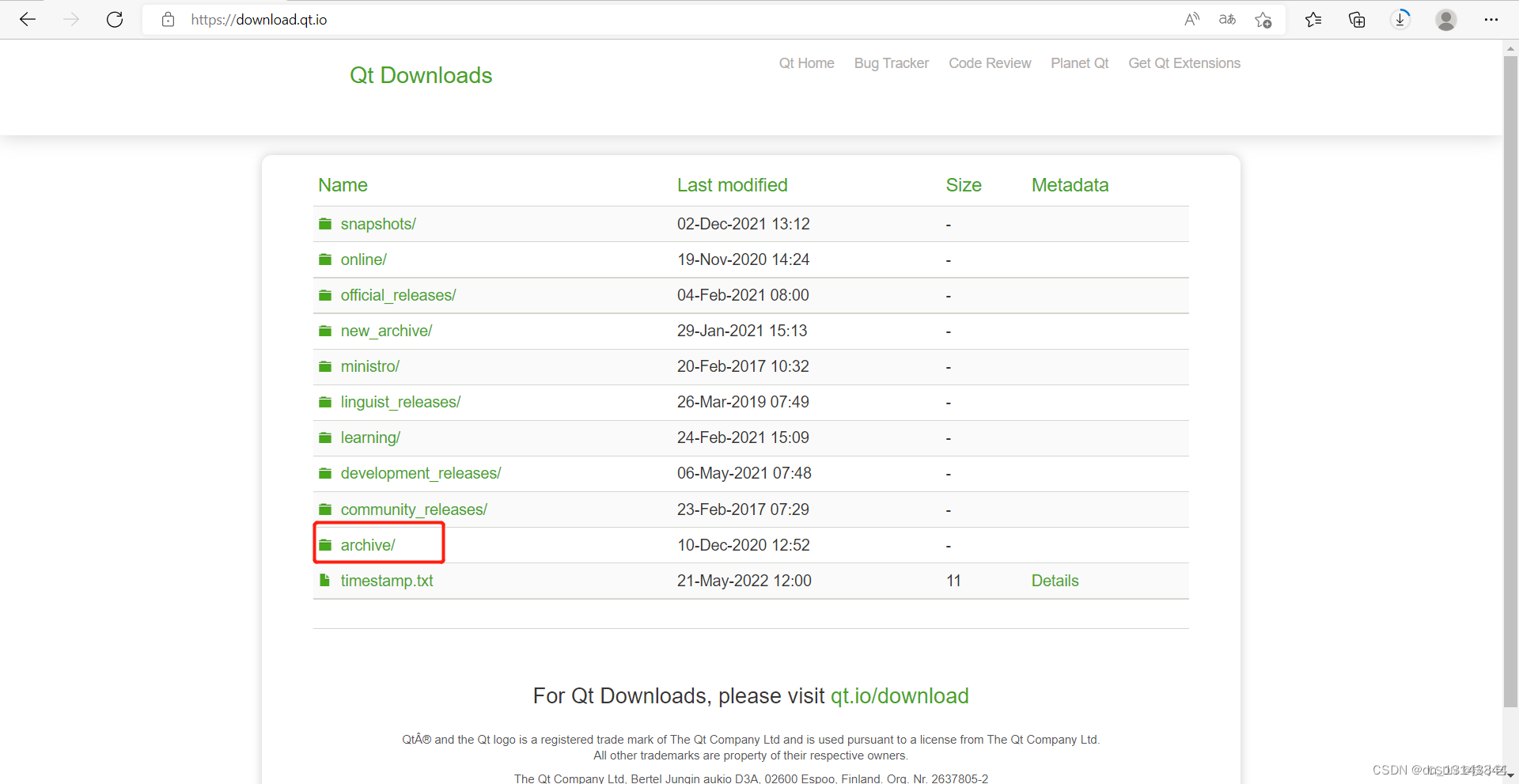Click the page vertical scrollbar thumb
The width and height of the screenshot is (1519, 784).
point(1510,380)
